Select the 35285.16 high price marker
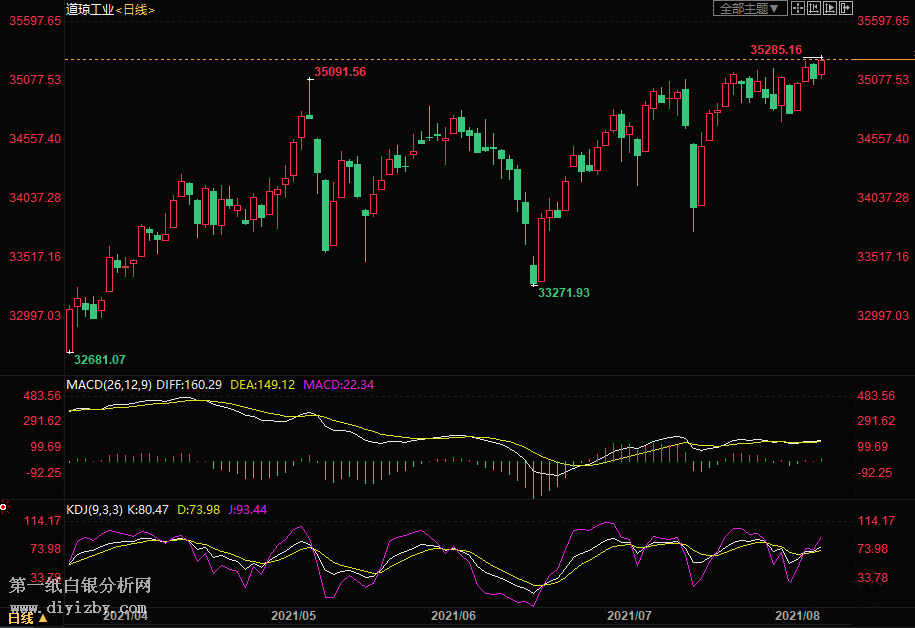 776,49
